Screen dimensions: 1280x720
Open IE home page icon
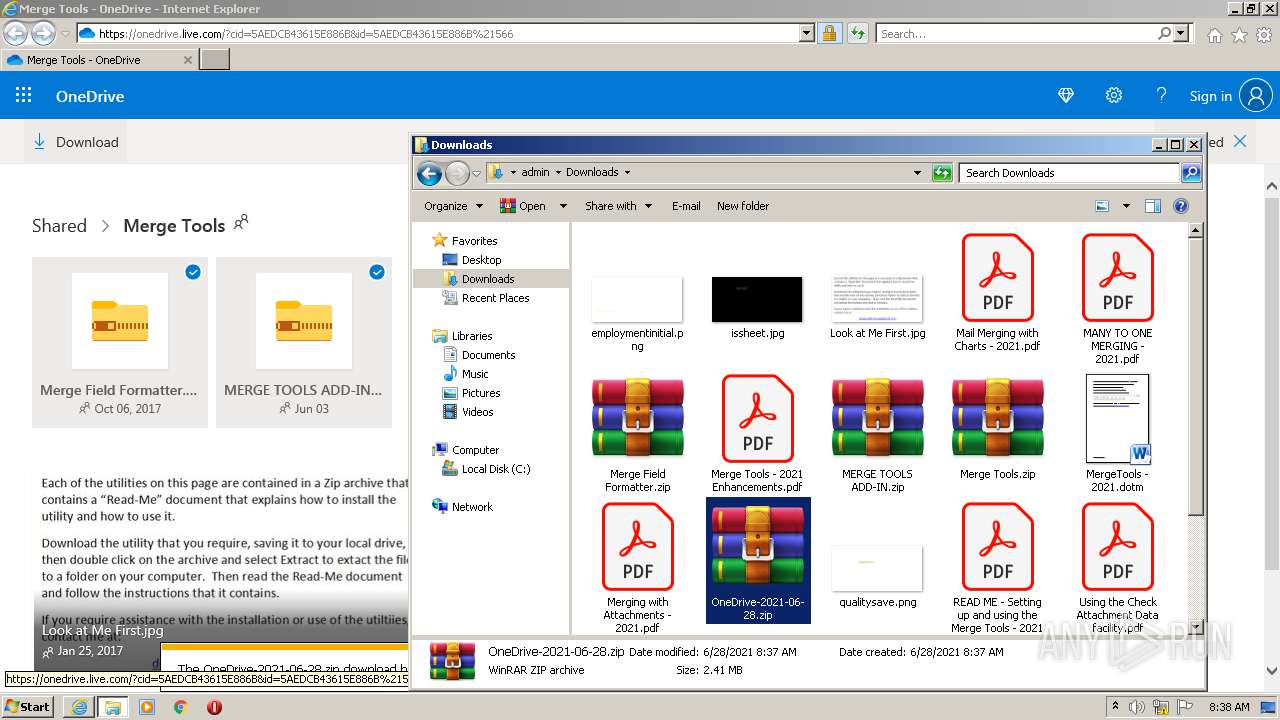tap(1214, 35)
